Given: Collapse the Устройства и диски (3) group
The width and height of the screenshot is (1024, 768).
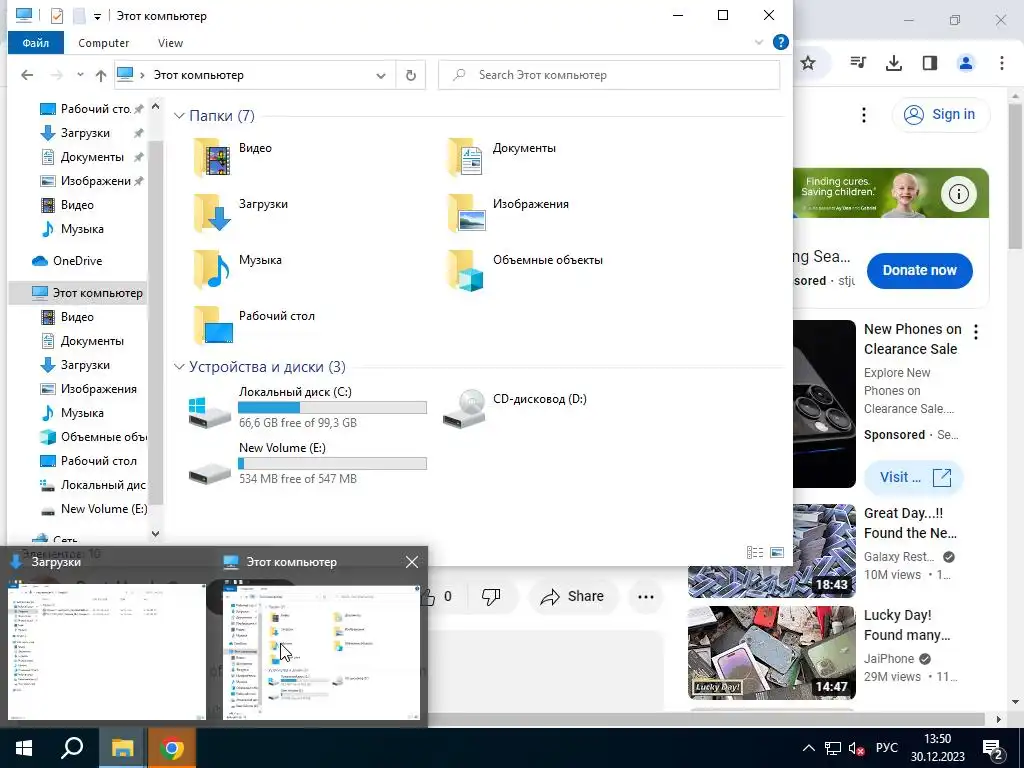Looking at the screenshot, I should tap(179, 367).
